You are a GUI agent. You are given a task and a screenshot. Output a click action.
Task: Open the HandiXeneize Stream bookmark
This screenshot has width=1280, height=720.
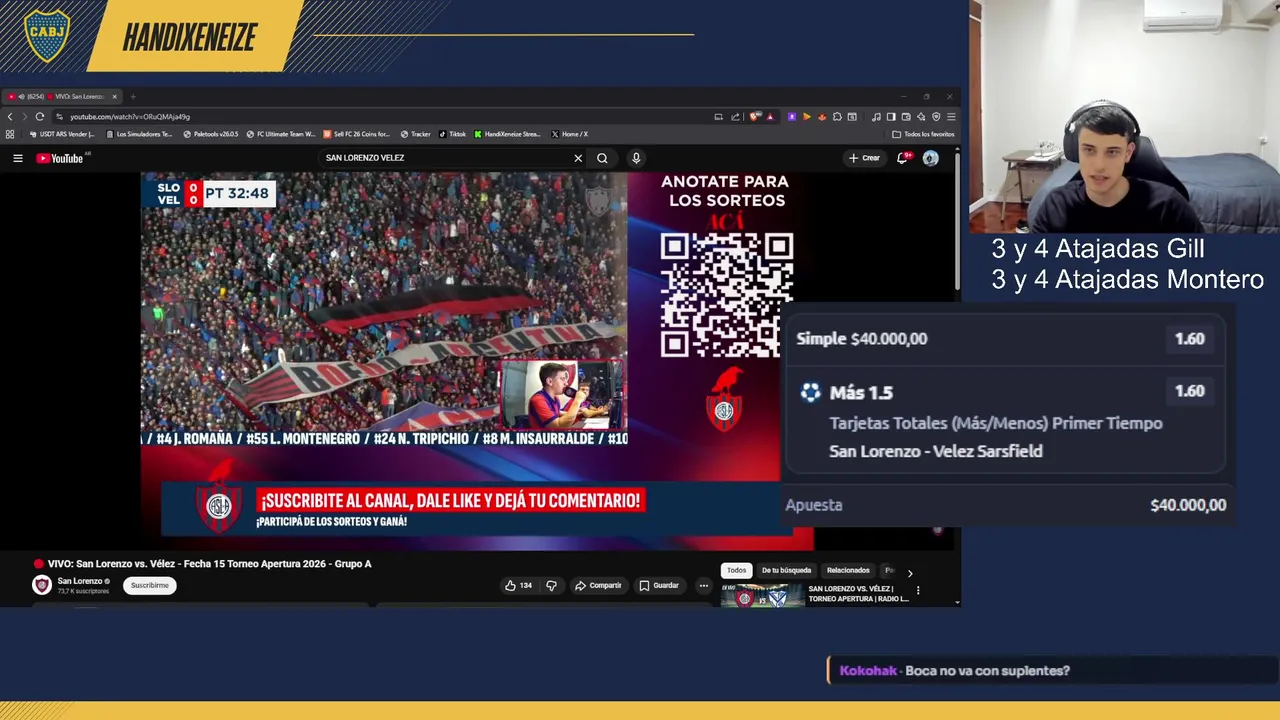(507, 134)
